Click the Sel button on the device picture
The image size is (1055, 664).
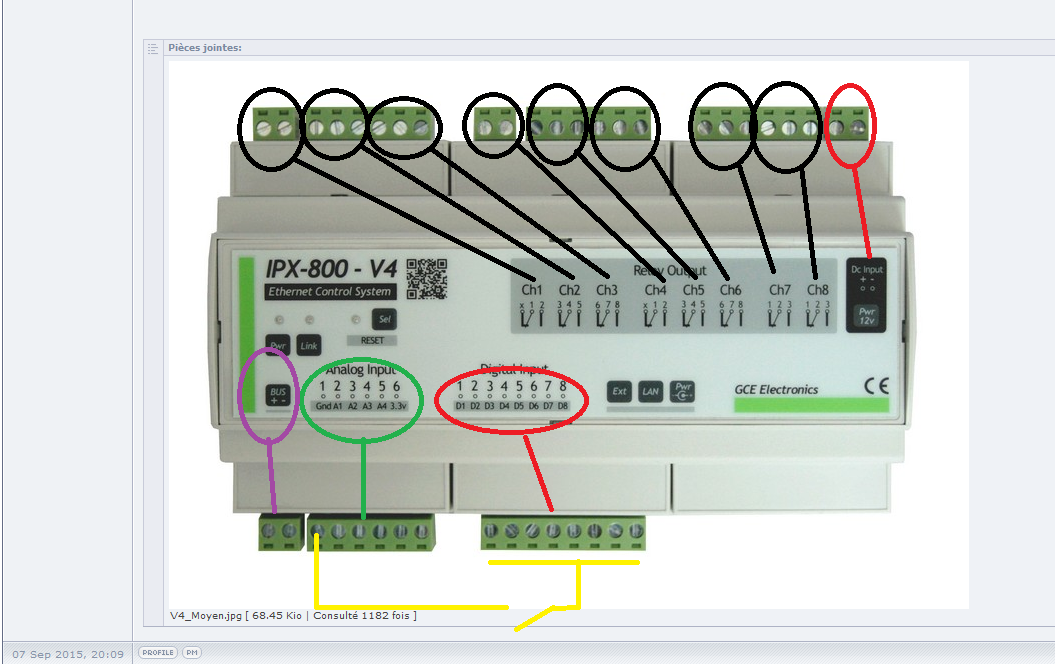click(384, 319)
